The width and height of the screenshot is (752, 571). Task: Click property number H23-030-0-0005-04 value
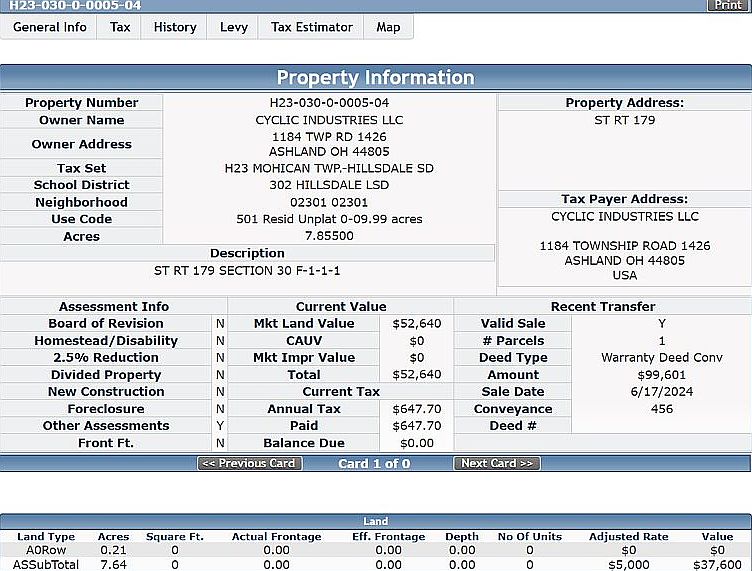(329, 103)
